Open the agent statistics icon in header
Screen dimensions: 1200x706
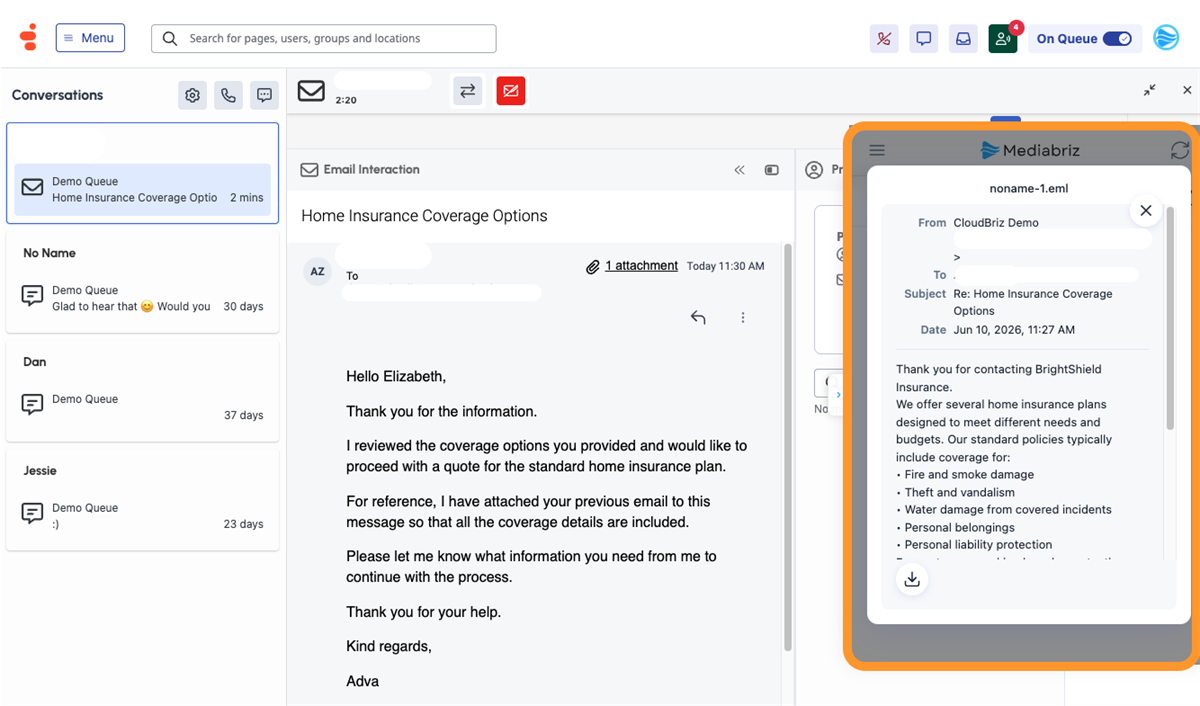(x=884, y=39)
